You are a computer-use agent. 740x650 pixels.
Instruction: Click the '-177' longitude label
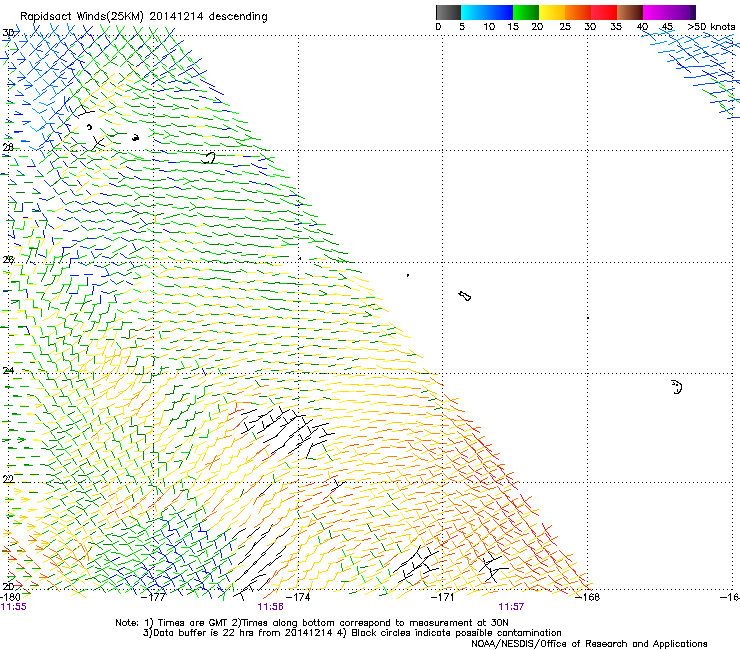click(x=154, y=597)
